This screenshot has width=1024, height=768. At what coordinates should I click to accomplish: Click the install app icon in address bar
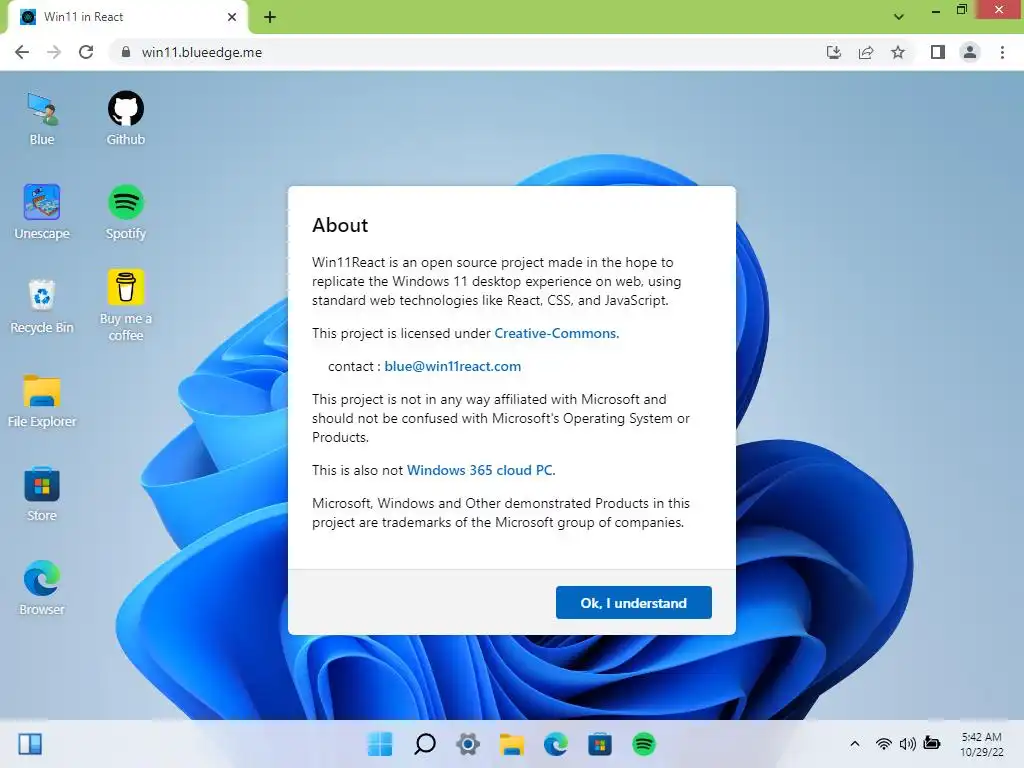coord(834,52)
